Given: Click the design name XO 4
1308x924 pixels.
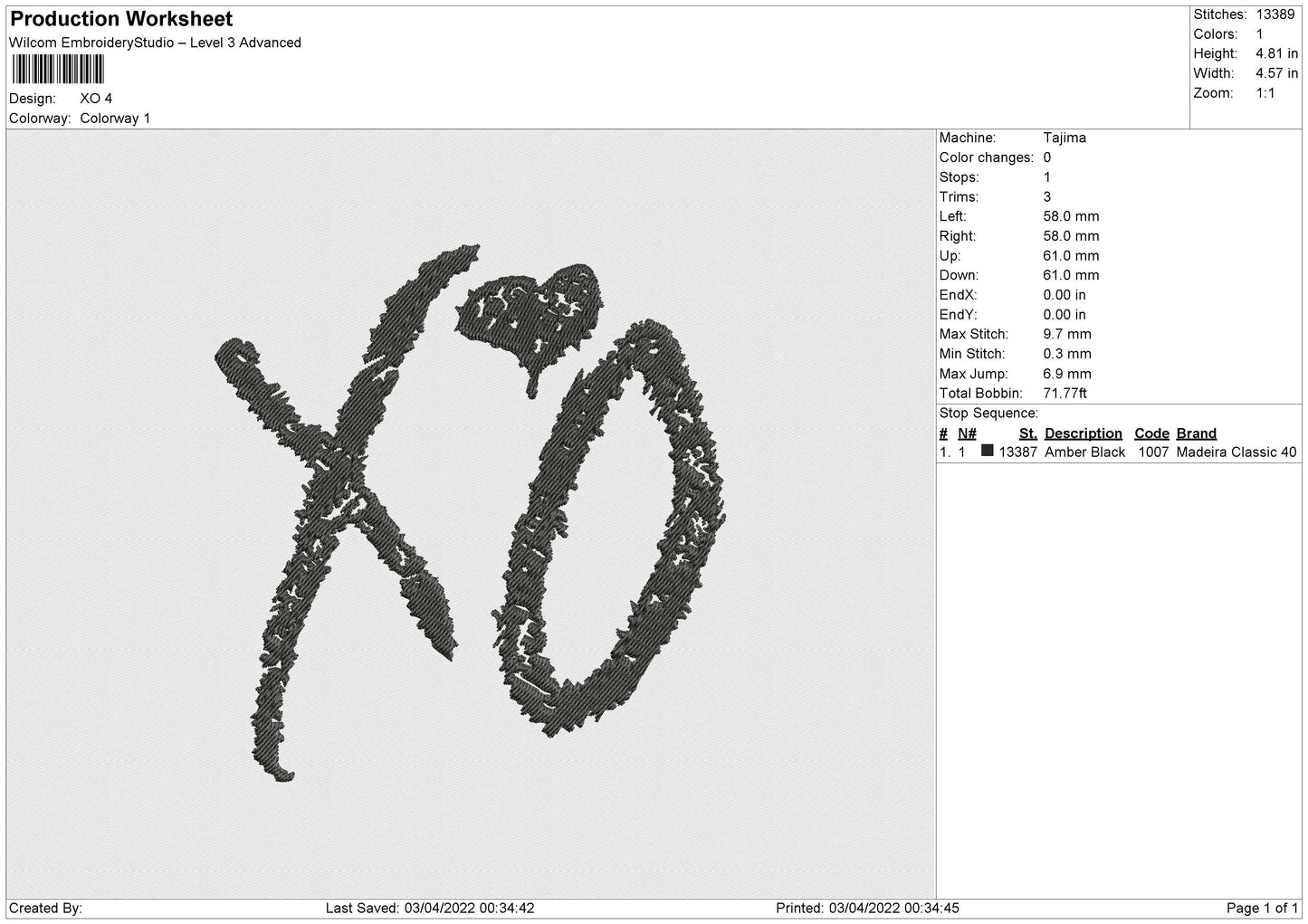Looking at the screenshot, I should click(x=96, y=99).
